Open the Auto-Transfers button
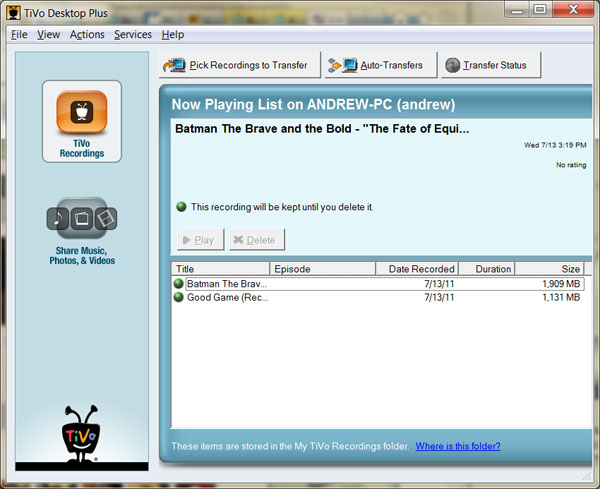This screenshot has height=489, width=600. click(381, 65)
